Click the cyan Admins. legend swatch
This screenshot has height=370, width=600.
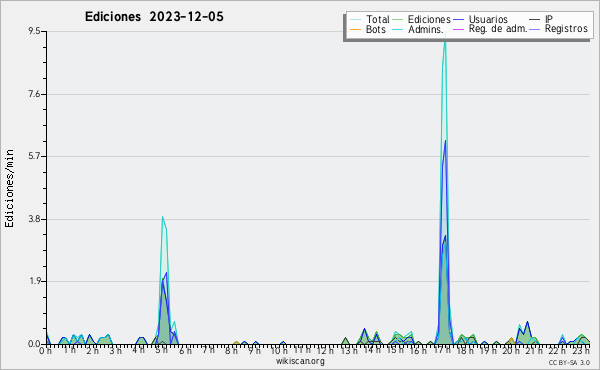click(398, 29)
